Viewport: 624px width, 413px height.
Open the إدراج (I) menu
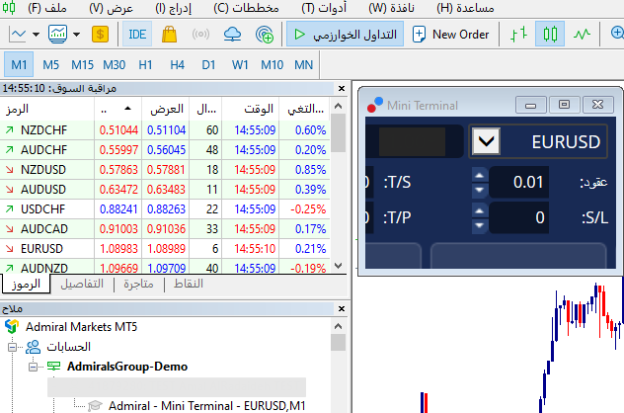[x=173, y=8]
